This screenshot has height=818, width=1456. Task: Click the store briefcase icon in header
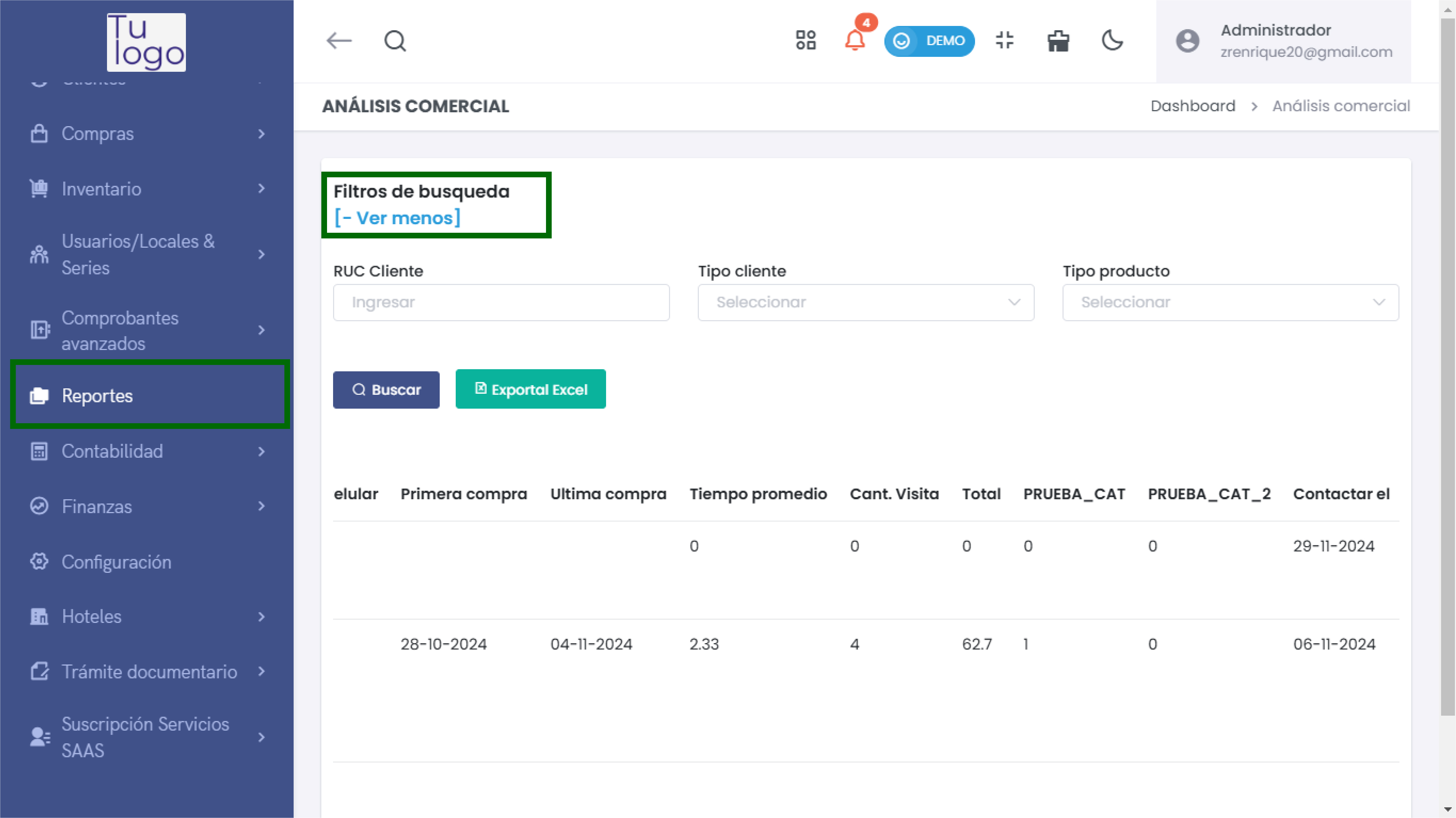coord(1058,41)
